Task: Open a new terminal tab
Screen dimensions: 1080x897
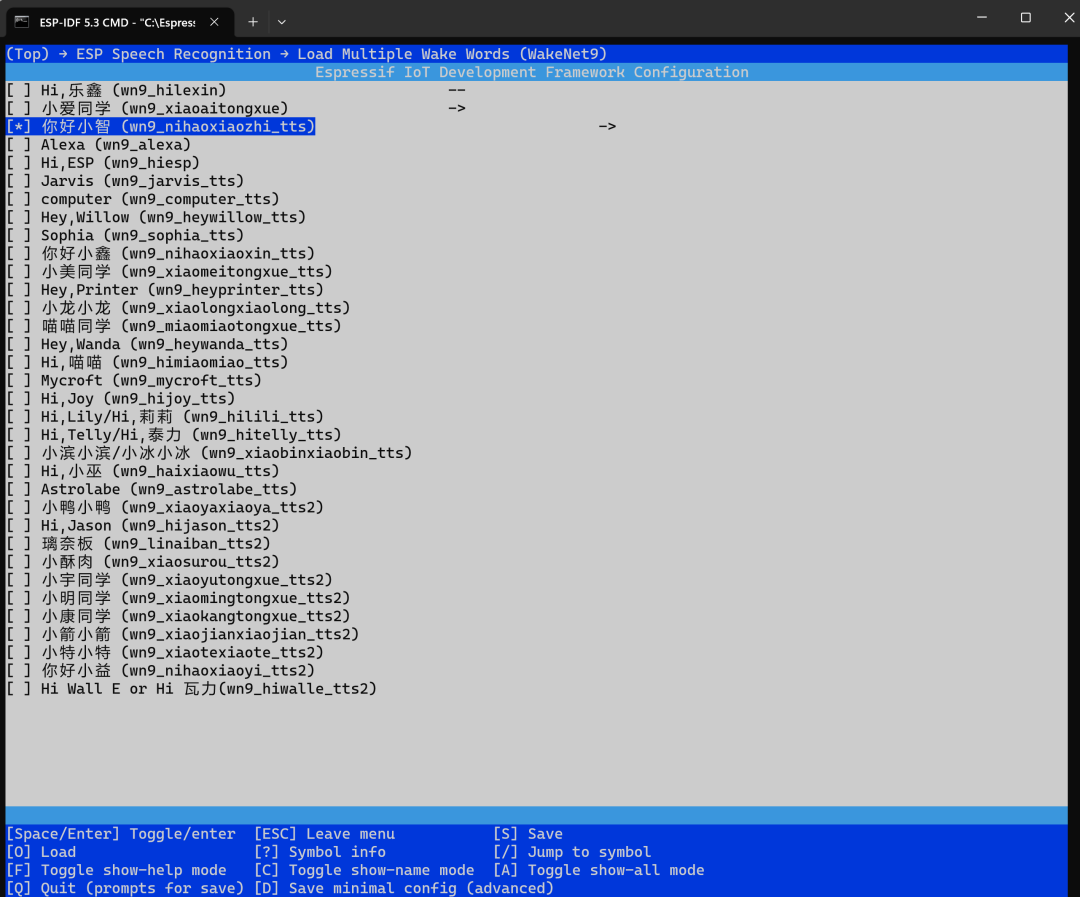Action: (253, 22)
